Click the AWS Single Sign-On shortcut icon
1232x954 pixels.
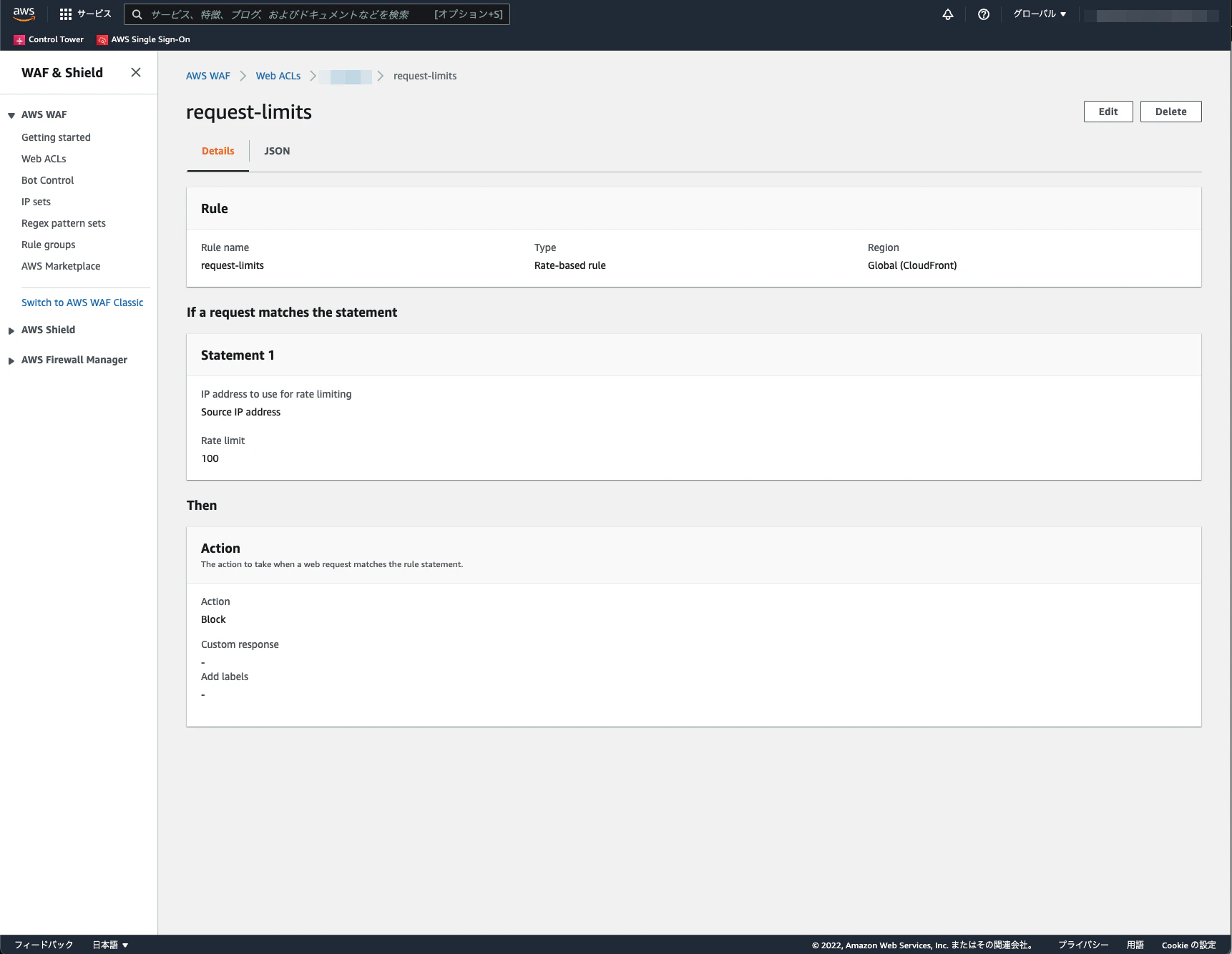102,40
